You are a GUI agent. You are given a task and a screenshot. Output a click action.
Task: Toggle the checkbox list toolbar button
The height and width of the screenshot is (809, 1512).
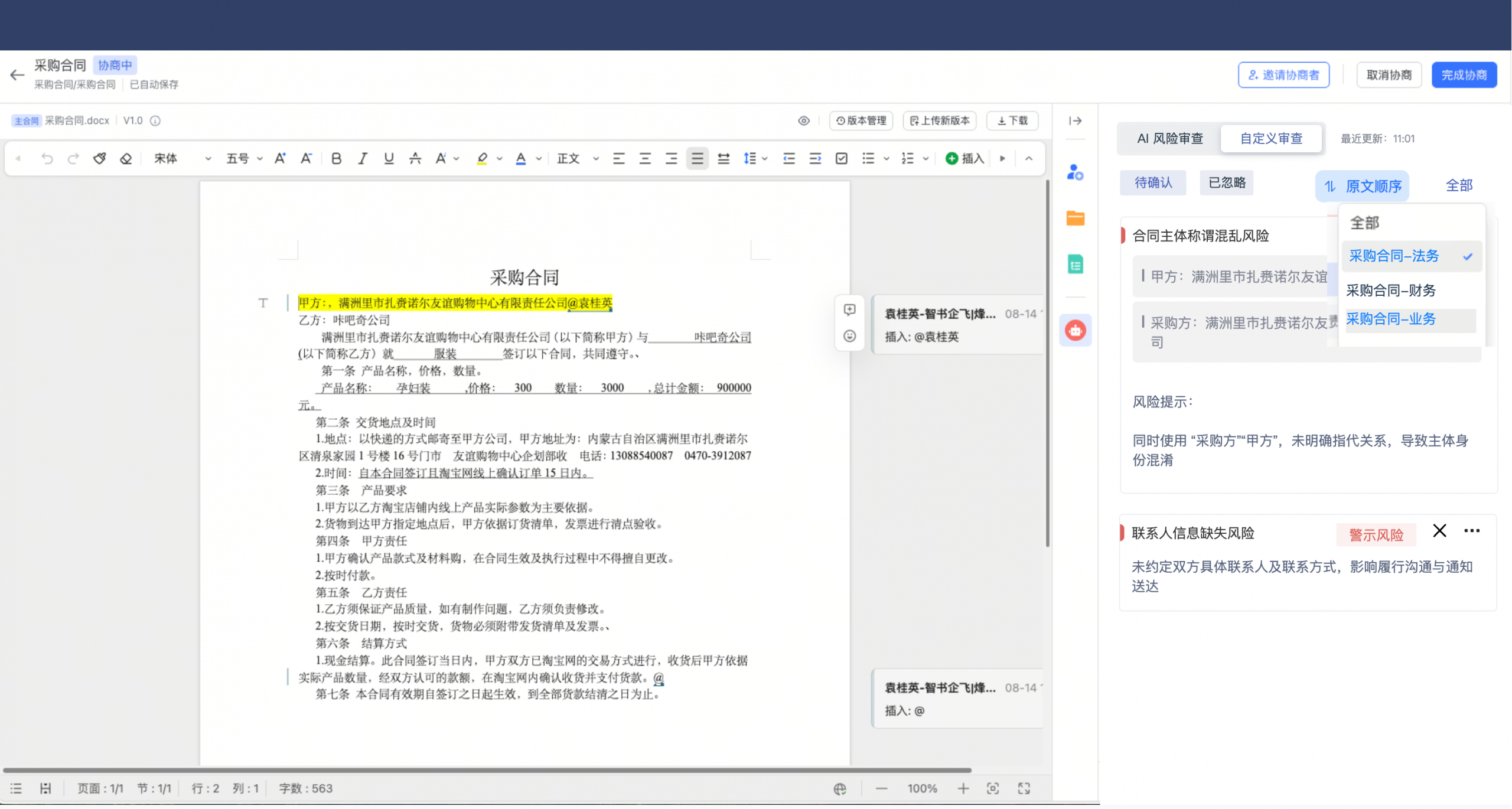tap(841, 158)
